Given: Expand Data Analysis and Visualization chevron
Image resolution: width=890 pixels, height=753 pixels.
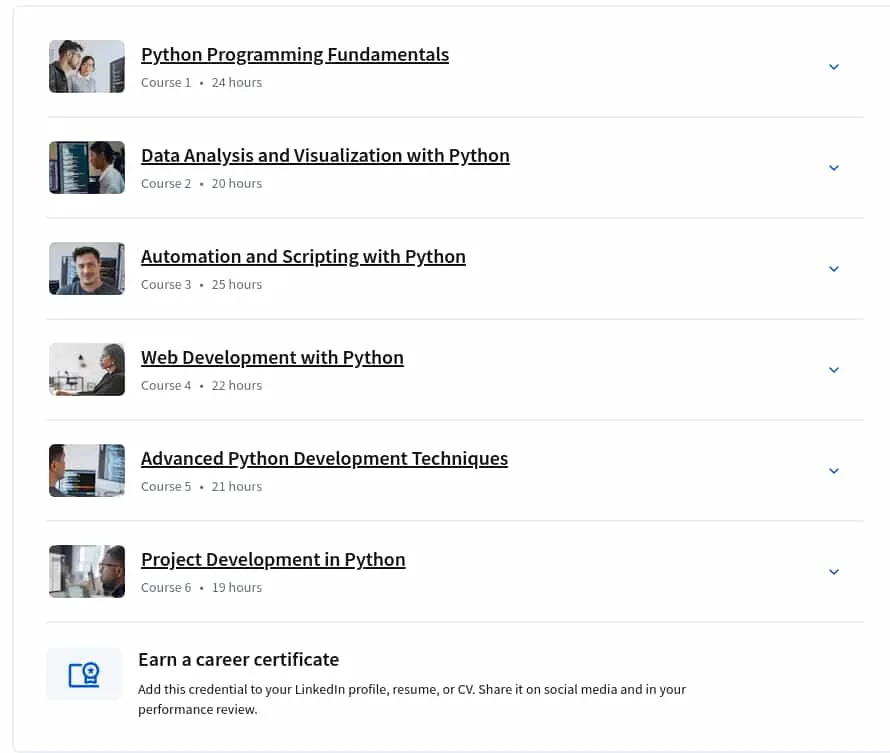Looking at the screenshot, I should (833, 168).
